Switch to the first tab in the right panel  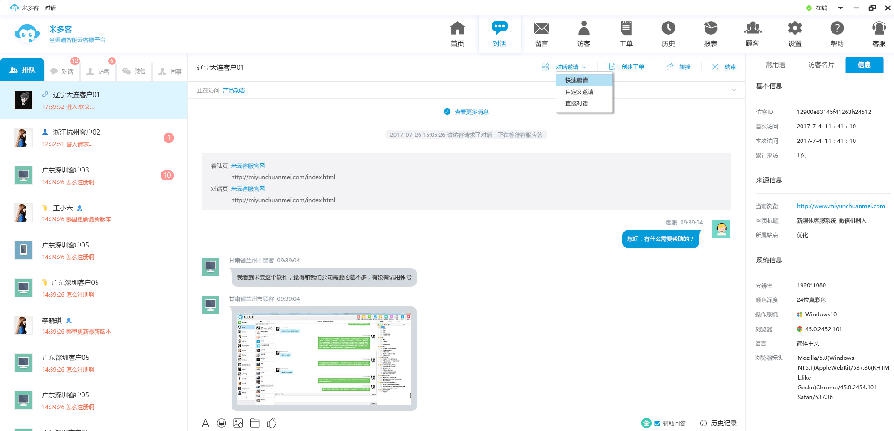775,66
